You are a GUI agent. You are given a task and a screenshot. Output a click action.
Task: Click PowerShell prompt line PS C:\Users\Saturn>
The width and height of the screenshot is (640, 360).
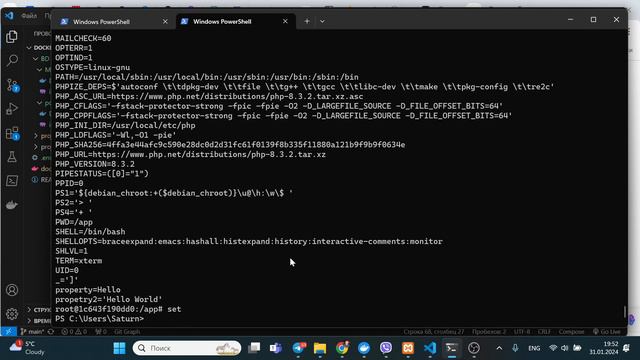click(100, 319)
